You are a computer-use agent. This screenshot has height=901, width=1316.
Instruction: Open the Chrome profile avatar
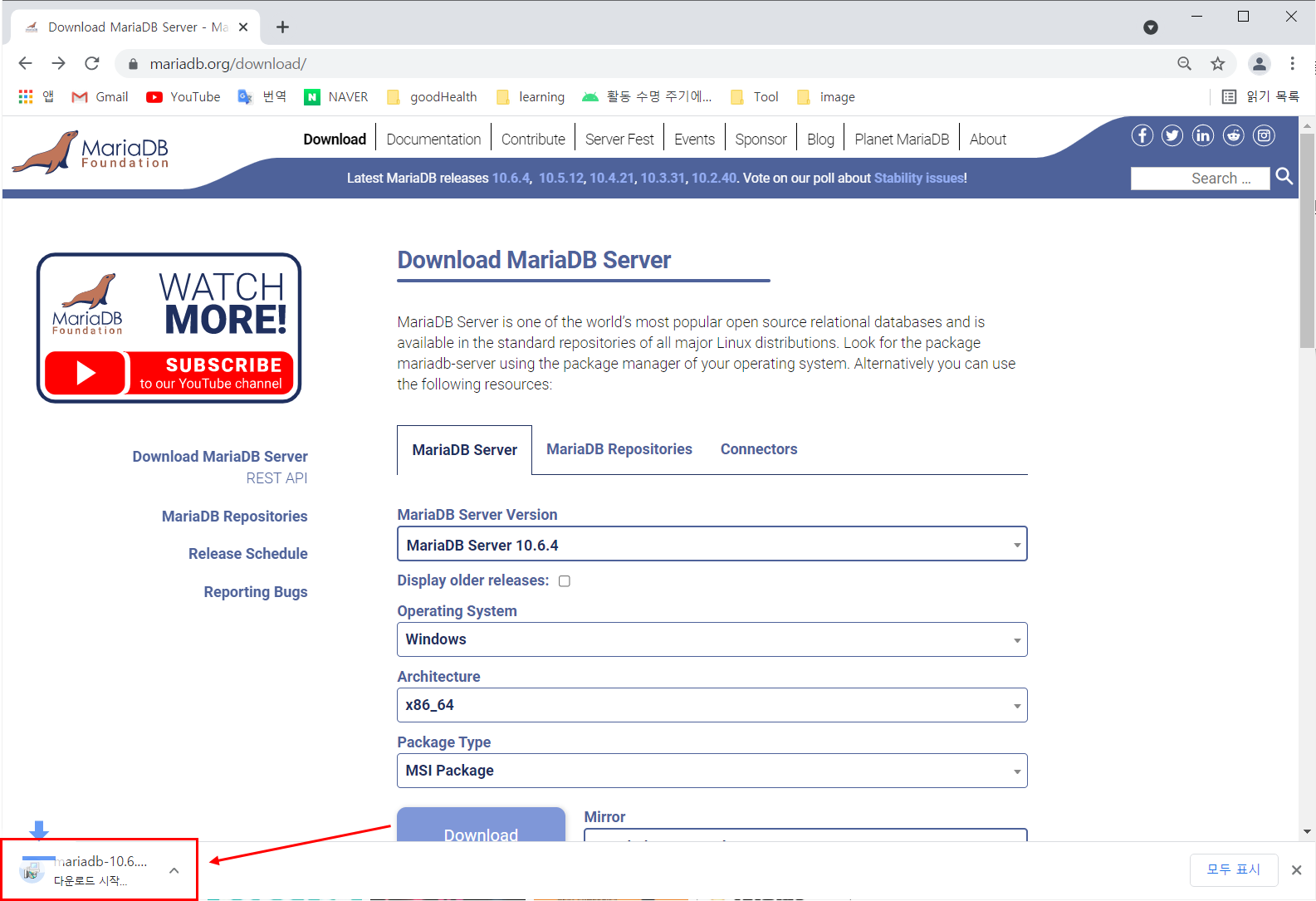[1259, 64]
